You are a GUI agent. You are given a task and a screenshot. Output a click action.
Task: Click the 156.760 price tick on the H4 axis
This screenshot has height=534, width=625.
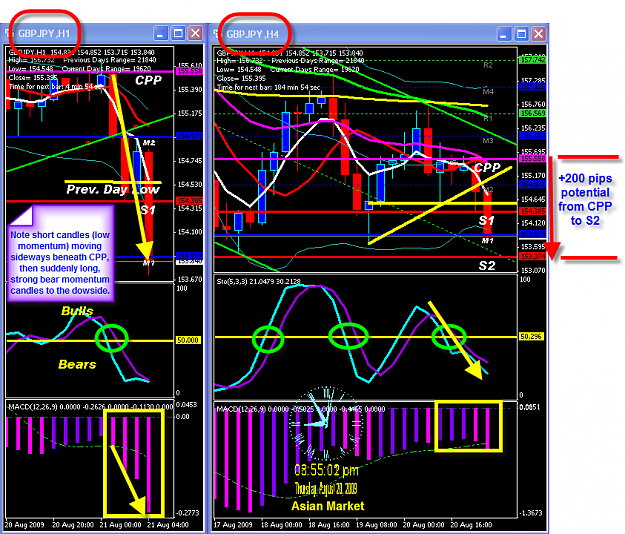pyautogui.click(x=533, y=104)
